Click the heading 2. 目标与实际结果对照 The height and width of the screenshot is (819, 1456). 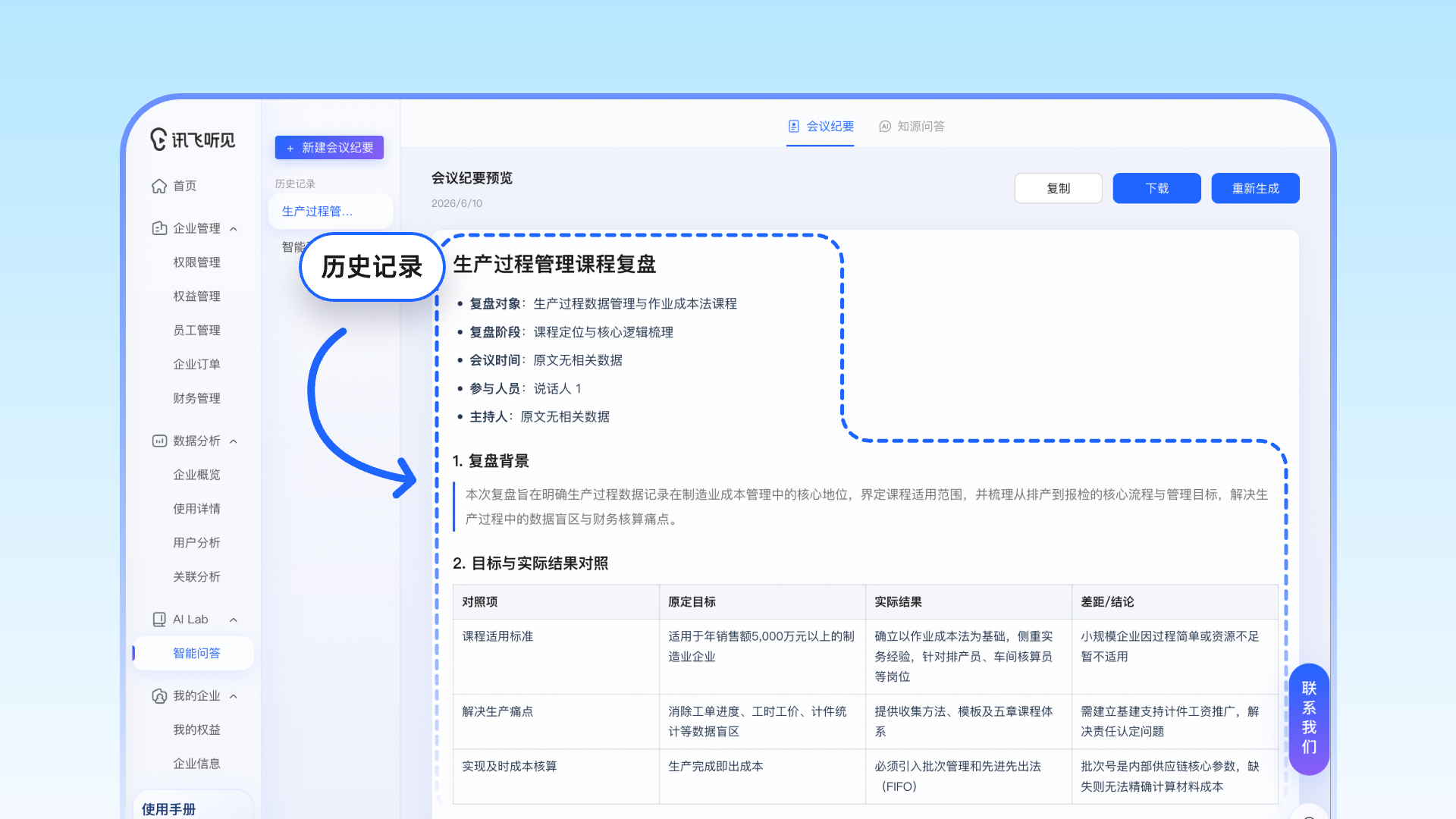(530, 563)
